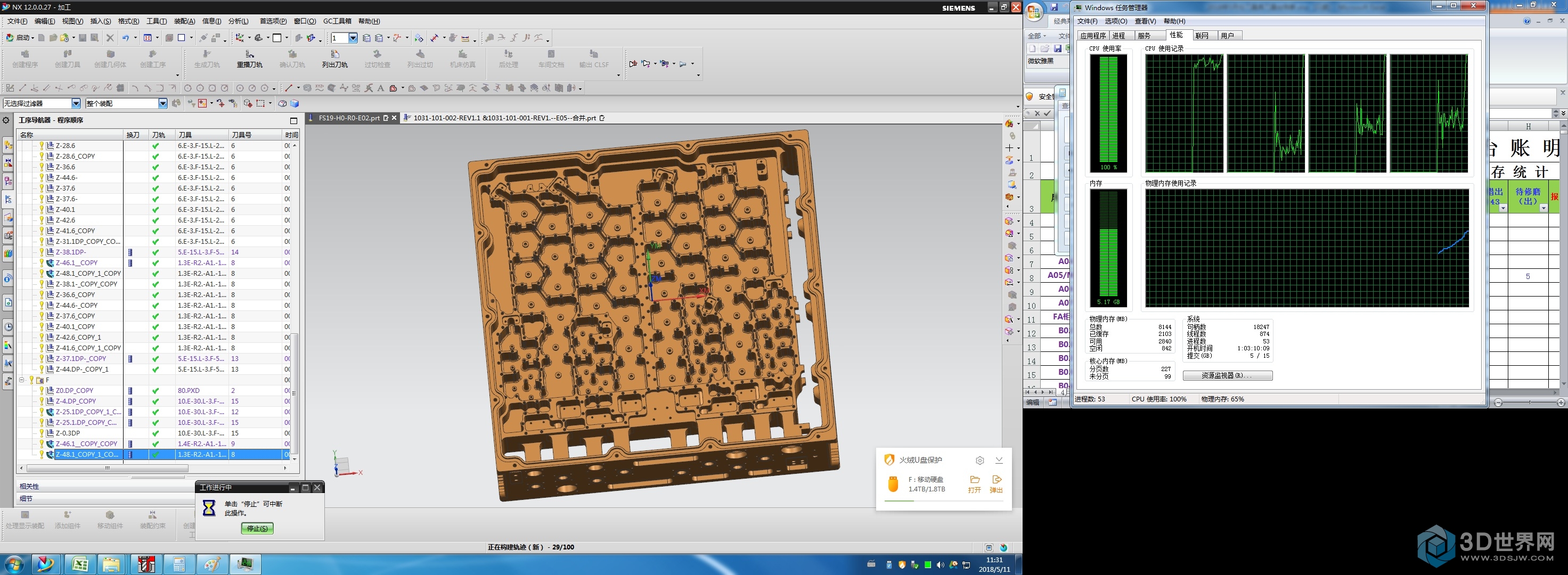Click the Excel help question mark icon

[1526, 21]
